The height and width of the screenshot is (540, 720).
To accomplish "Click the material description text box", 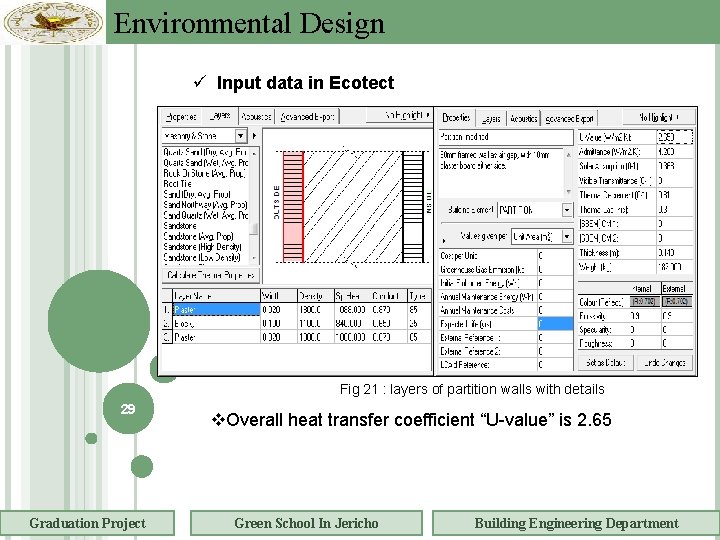I will (x=501, y=174).
